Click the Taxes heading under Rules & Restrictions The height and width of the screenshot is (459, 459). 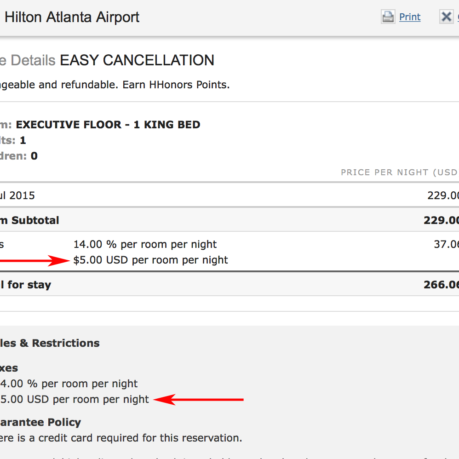9,368
